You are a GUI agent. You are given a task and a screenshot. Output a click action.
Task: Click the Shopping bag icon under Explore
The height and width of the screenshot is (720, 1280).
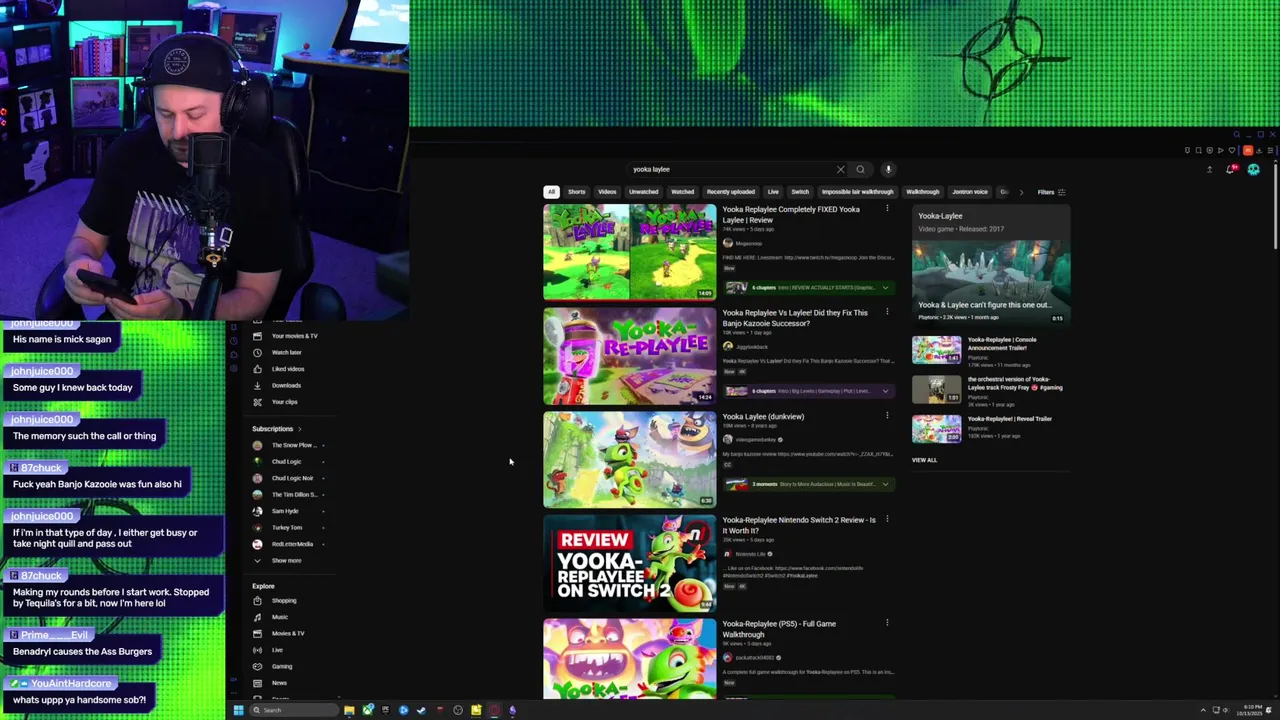pyautogui.click(x=257, y=601)
